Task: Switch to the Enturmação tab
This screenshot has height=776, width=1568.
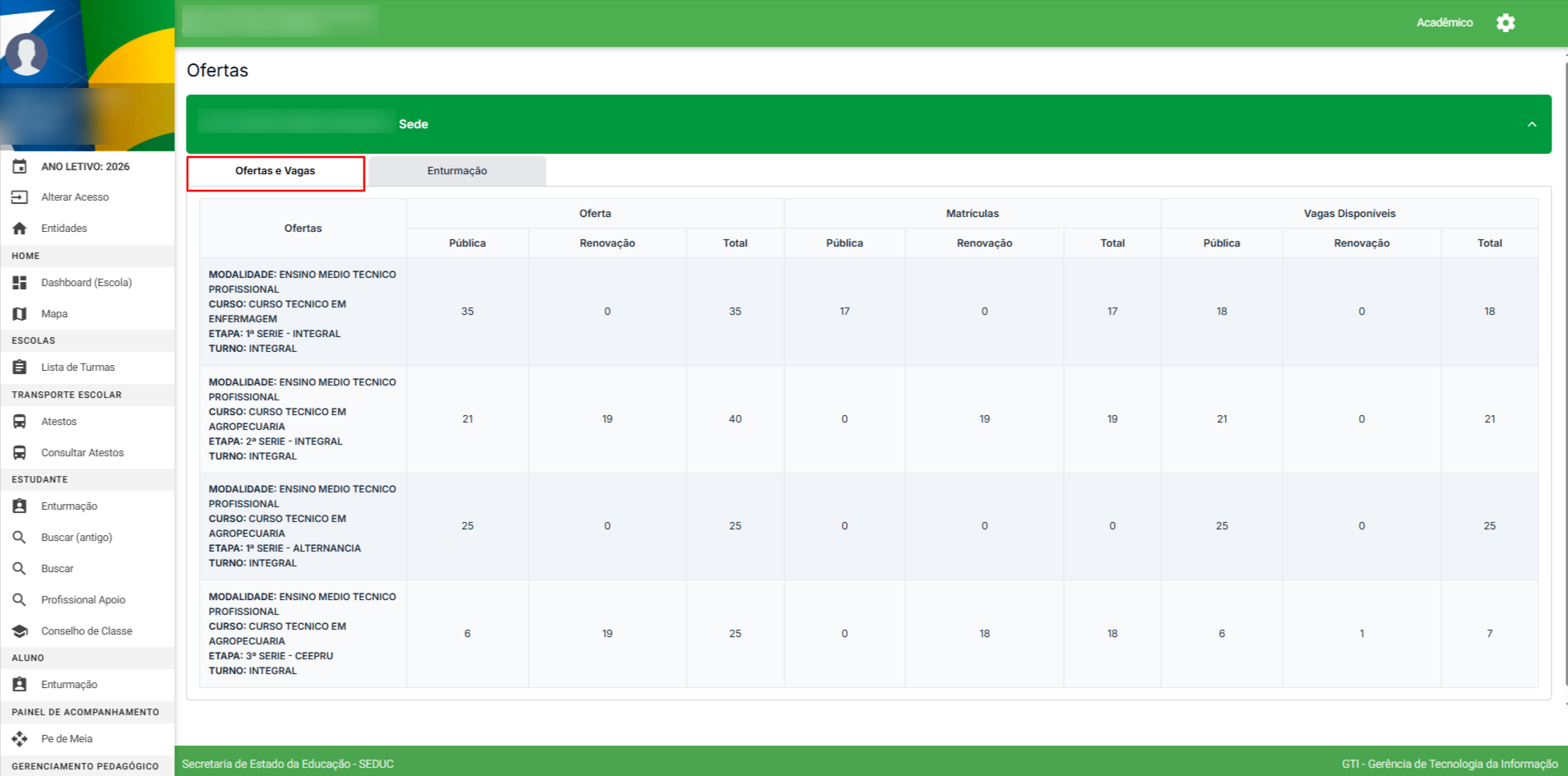Action: pos(456,171)
